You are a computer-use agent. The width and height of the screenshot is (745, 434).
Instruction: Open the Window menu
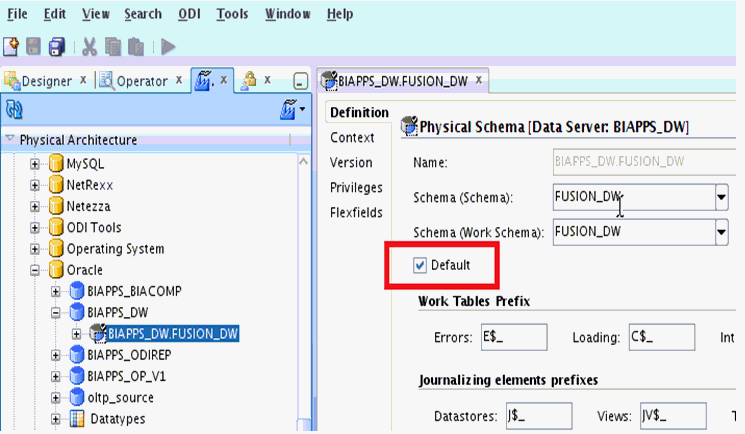tap(287, 14)
